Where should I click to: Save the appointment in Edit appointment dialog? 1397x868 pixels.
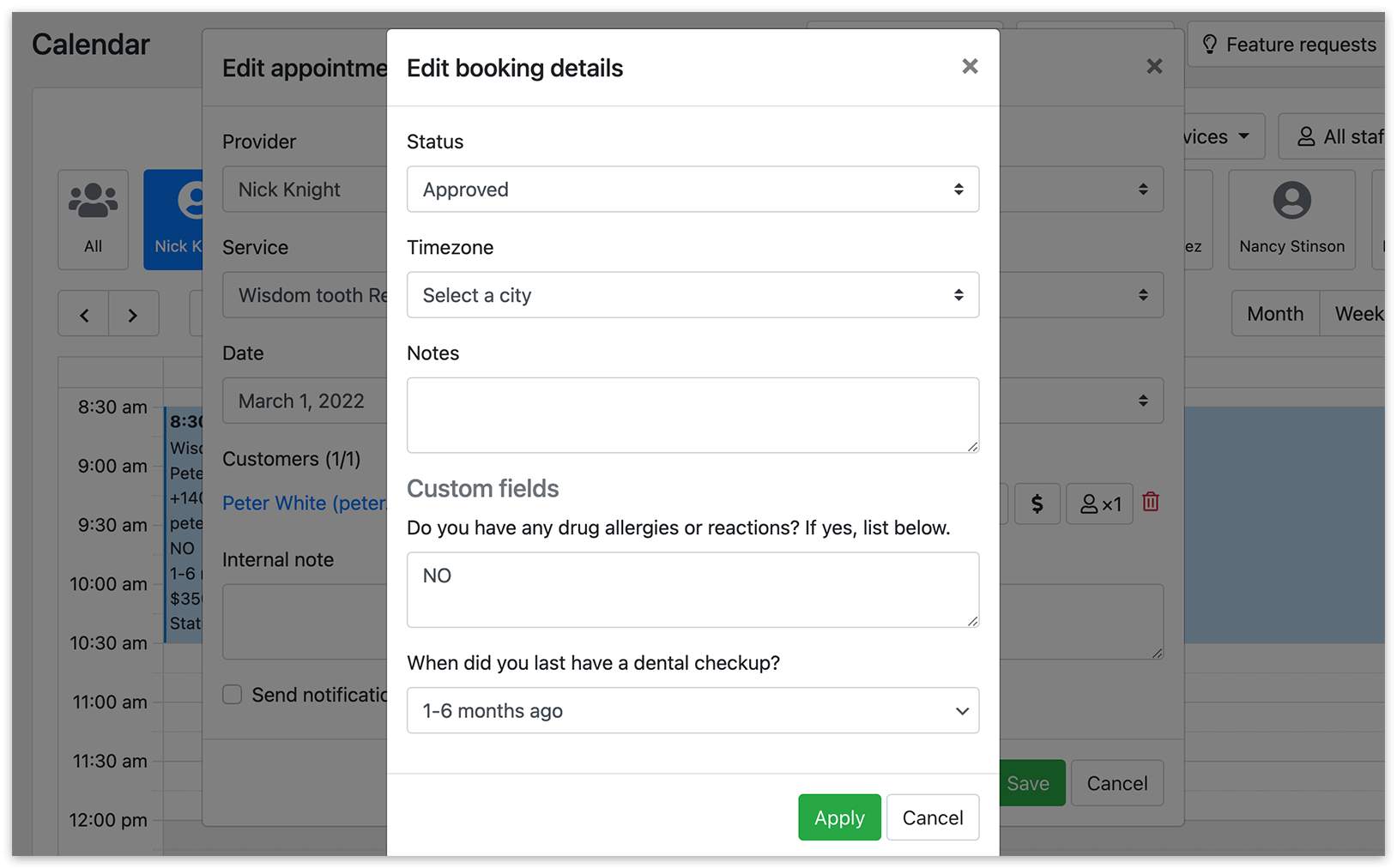[x=1032, y=783]
